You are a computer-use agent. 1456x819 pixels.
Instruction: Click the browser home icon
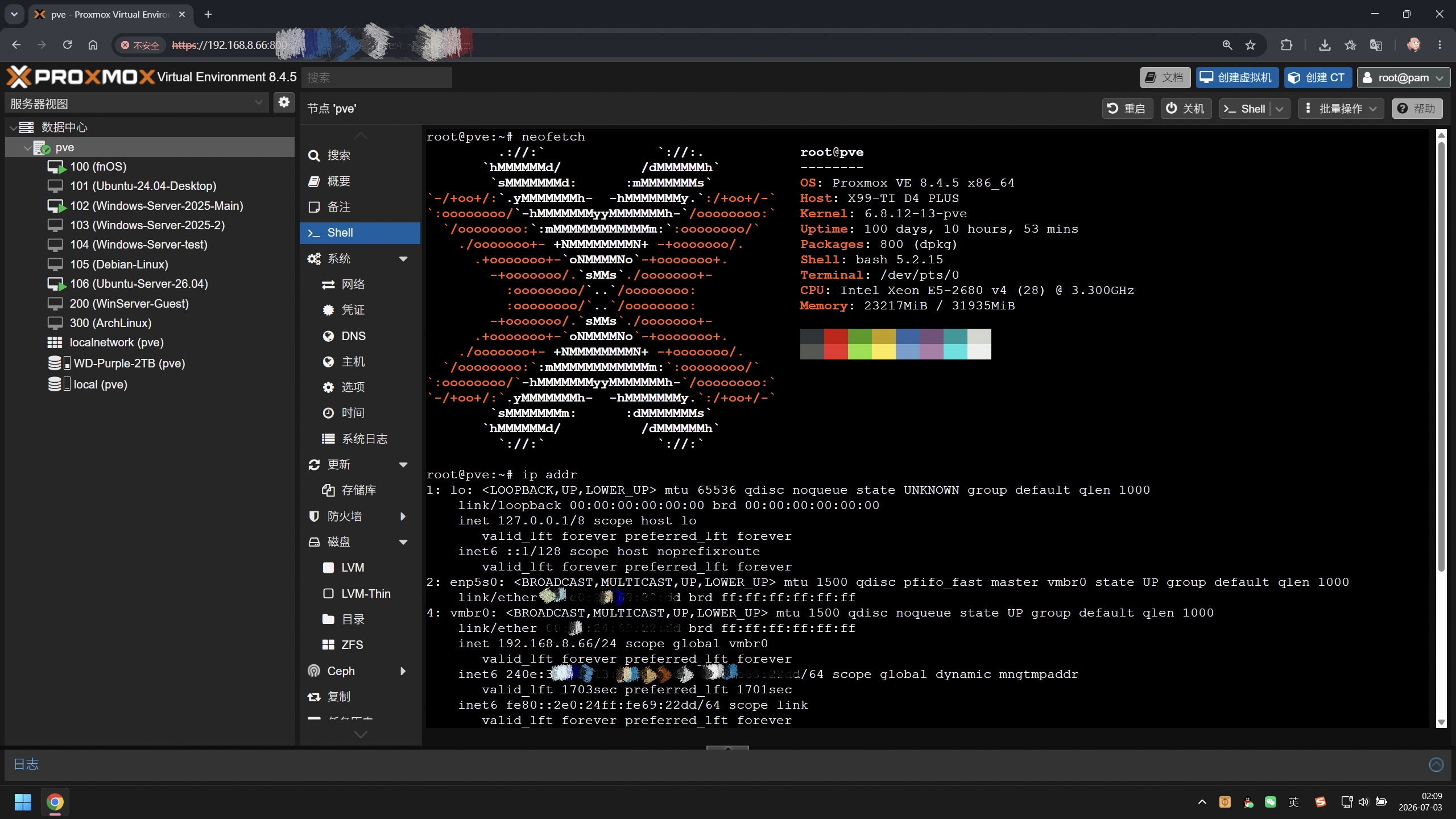click(x=93, y=45)
